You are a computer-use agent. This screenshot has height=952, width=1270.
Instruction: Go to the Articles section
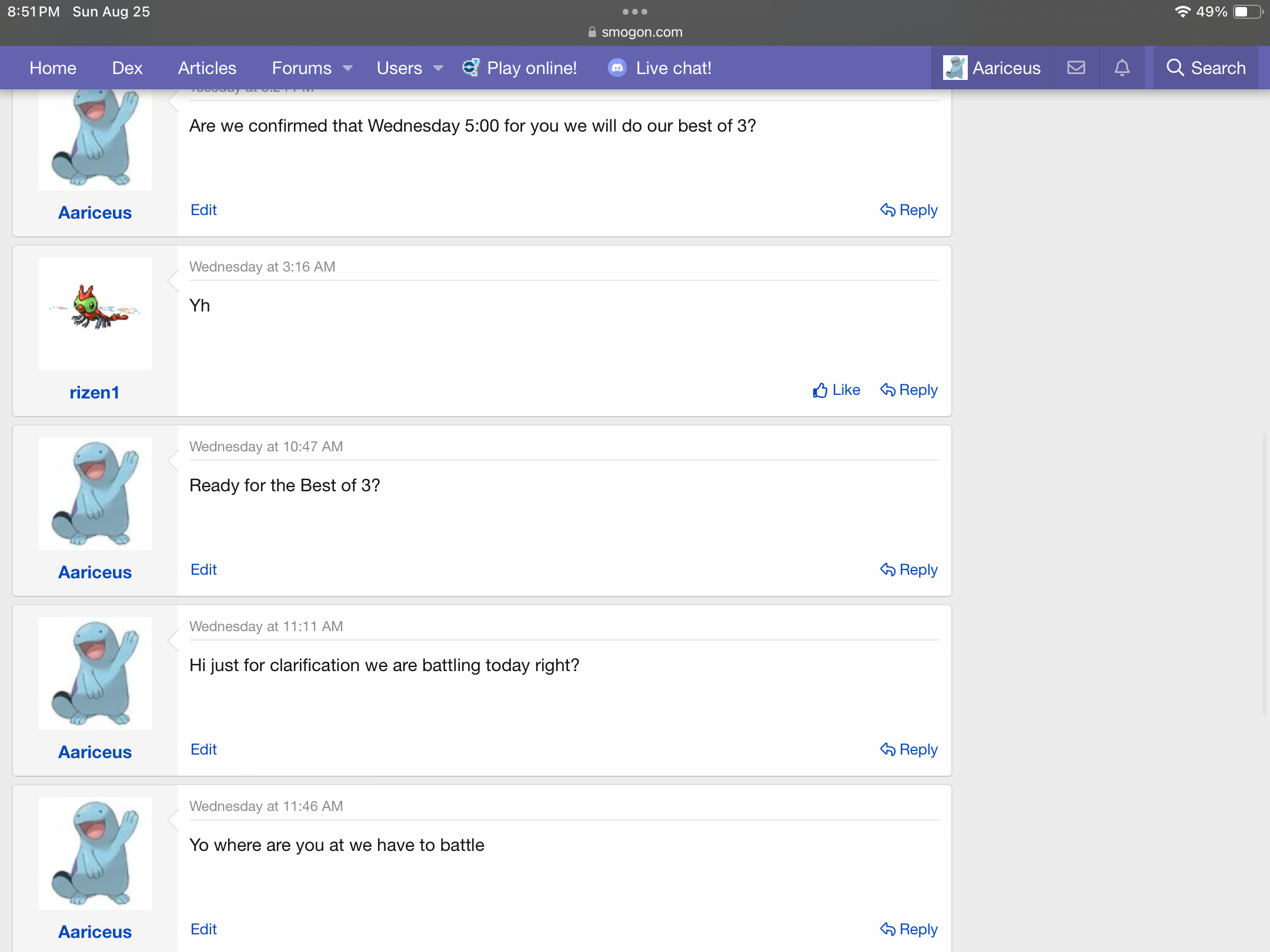(x=207, y=68)
